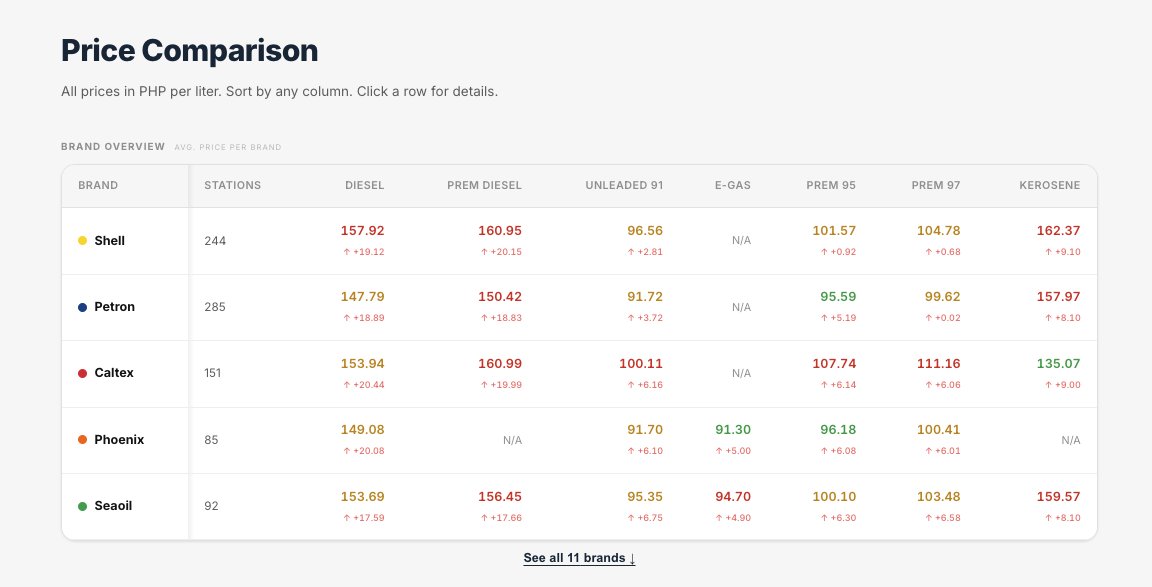1152x587 pixels.
Task: Sort by Prem 95 column header
Action: 831,185
